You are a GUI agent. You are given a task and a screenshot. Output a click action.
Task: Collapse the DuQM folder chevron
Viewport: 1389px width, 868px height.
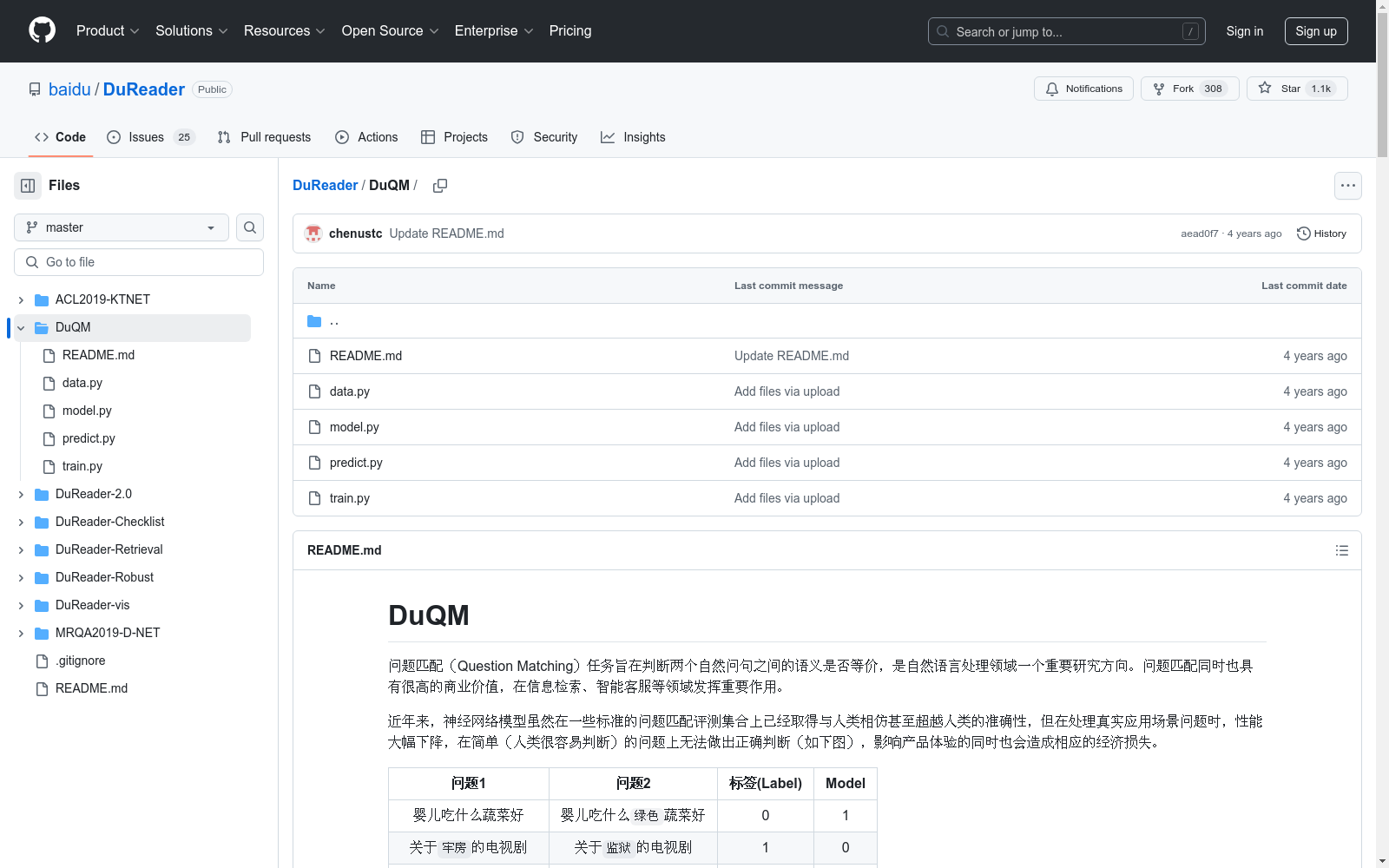[x=21, y=327]
